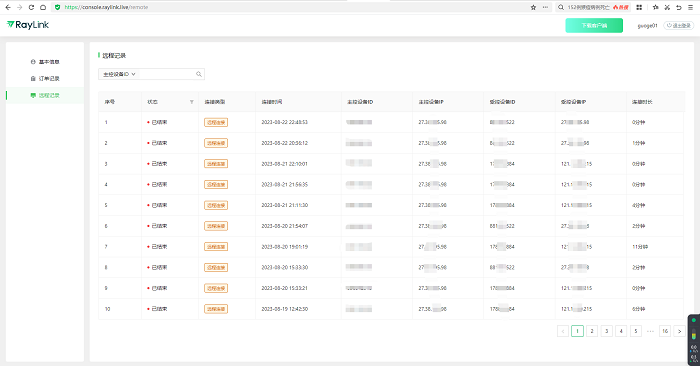Open the favorites star icon in toolbar

point(655,7)
